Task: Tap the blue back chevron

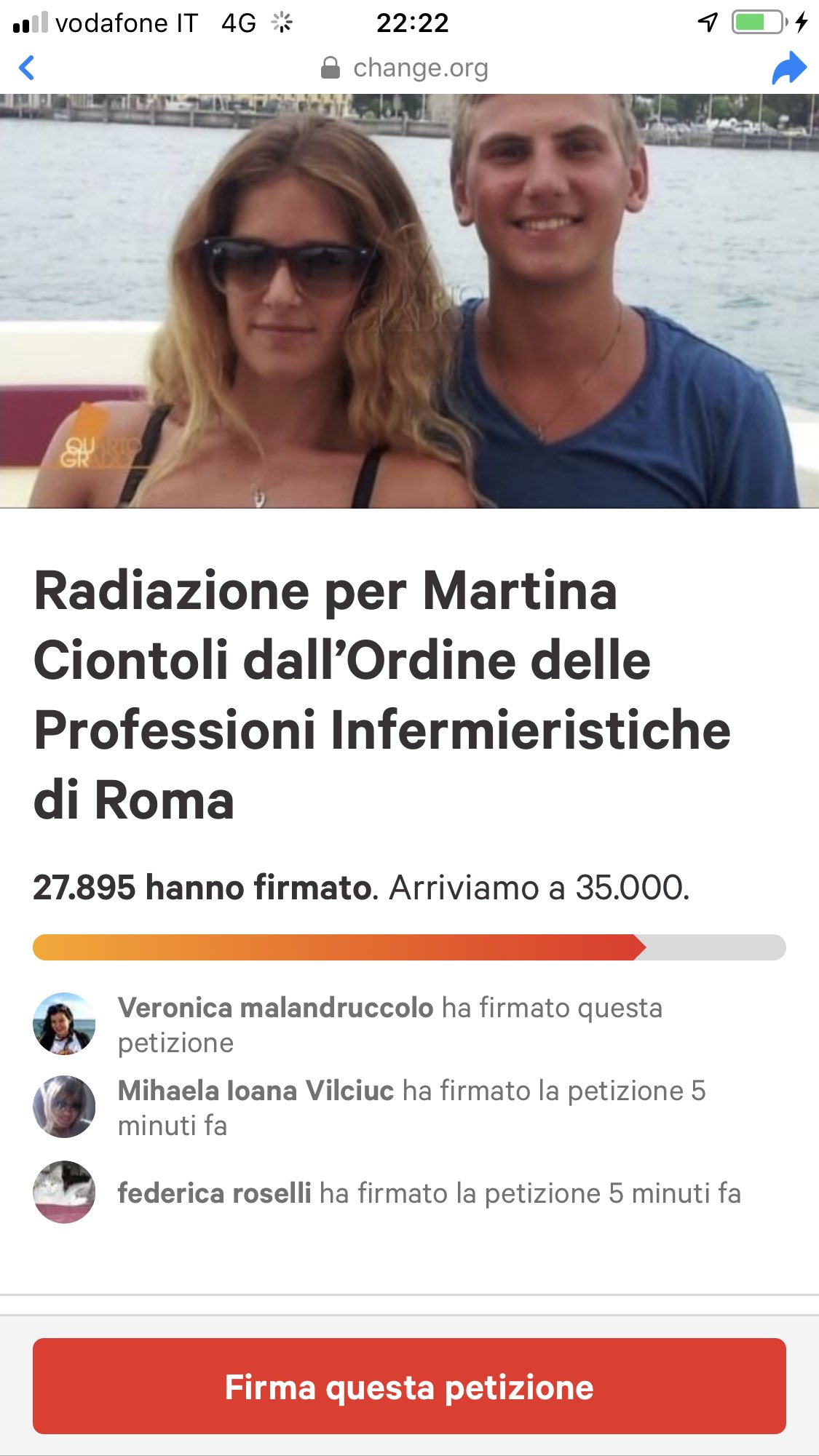Action: pyautogui.click(x=27, y=68)
